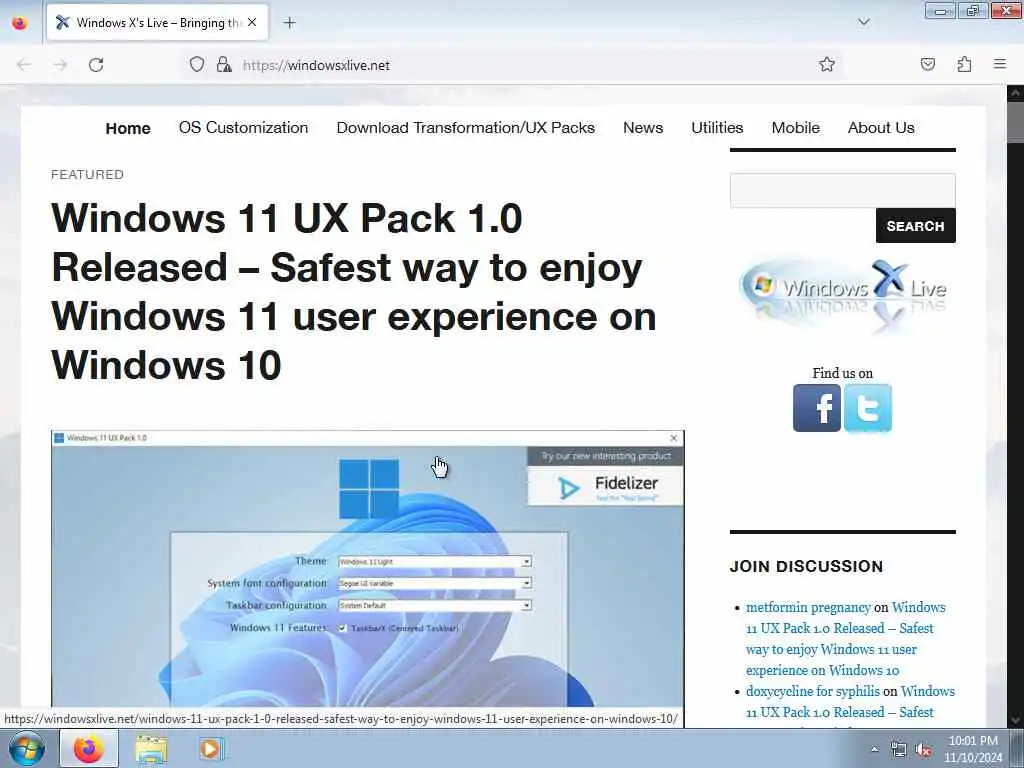This screenshot has width=1024, height=768.
Task: Open the About Us menu item
Action: [x=881, y=127]
